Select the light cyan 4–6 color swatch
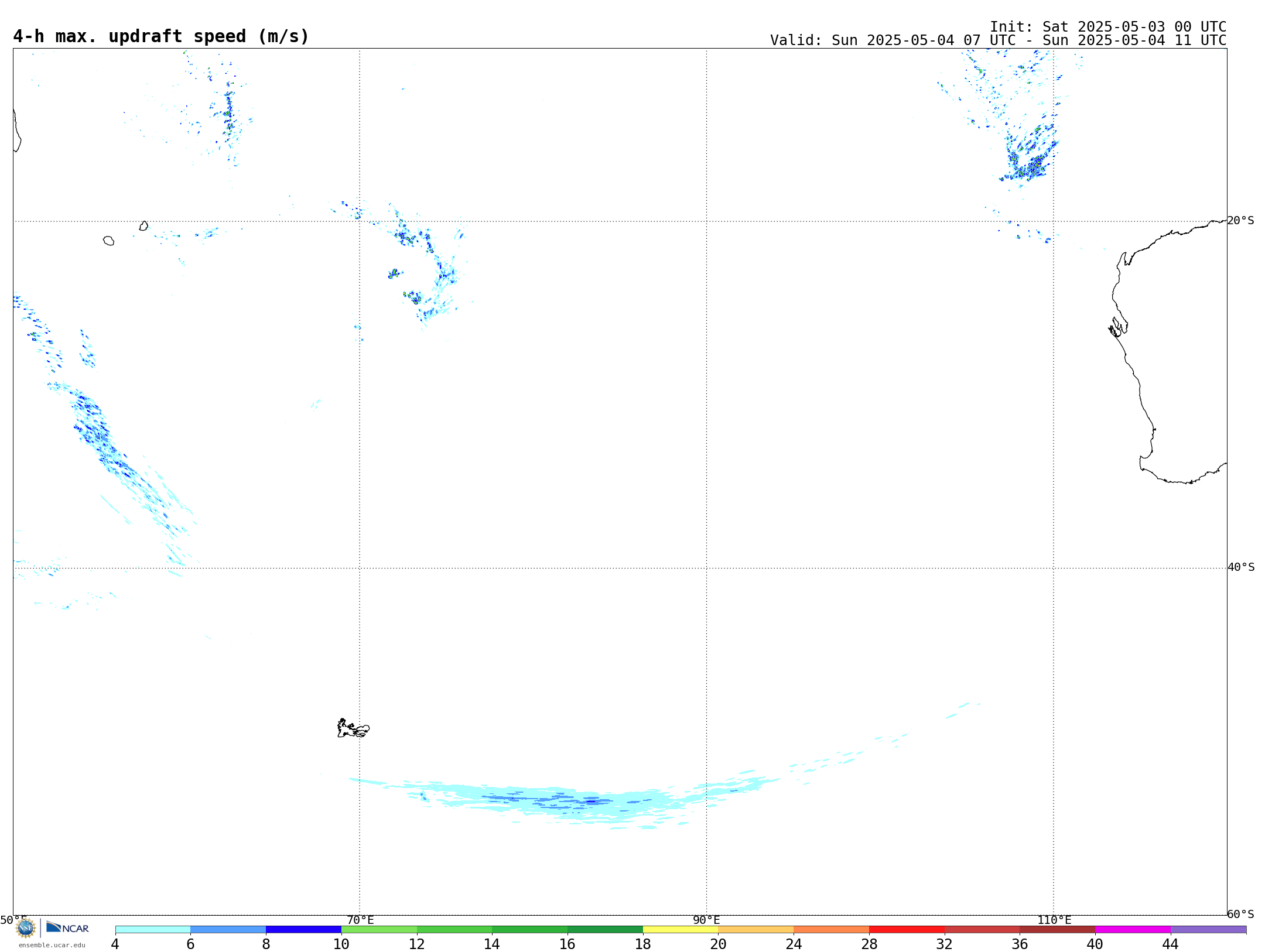This screenshot has width=1265, height=952. pyautogui.click(x=153, y=929)
